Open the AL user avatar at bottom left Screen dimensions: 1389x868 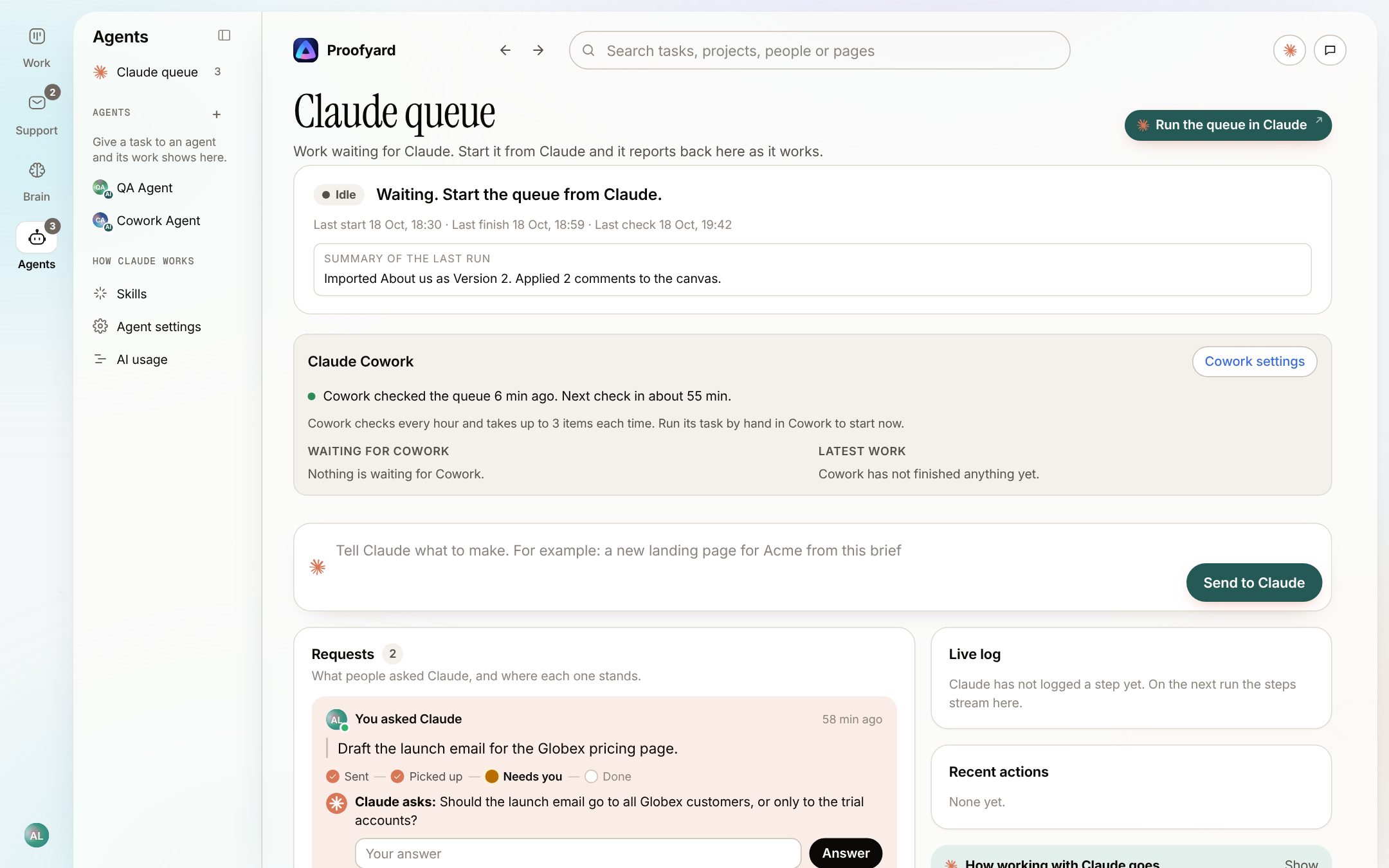[x=37, y=835]
